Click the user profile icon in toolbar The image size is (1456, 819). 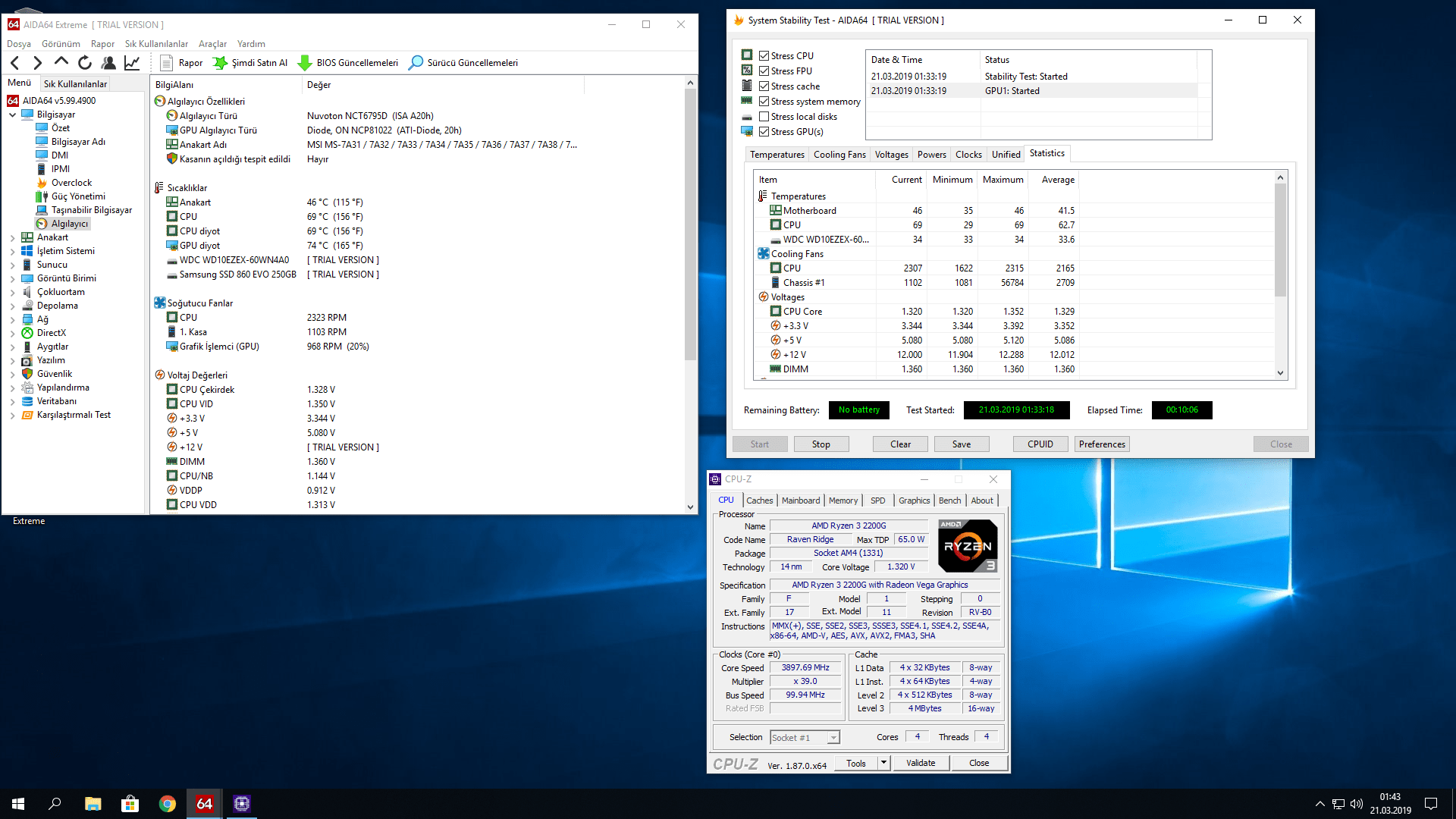(x=108, y=63)
